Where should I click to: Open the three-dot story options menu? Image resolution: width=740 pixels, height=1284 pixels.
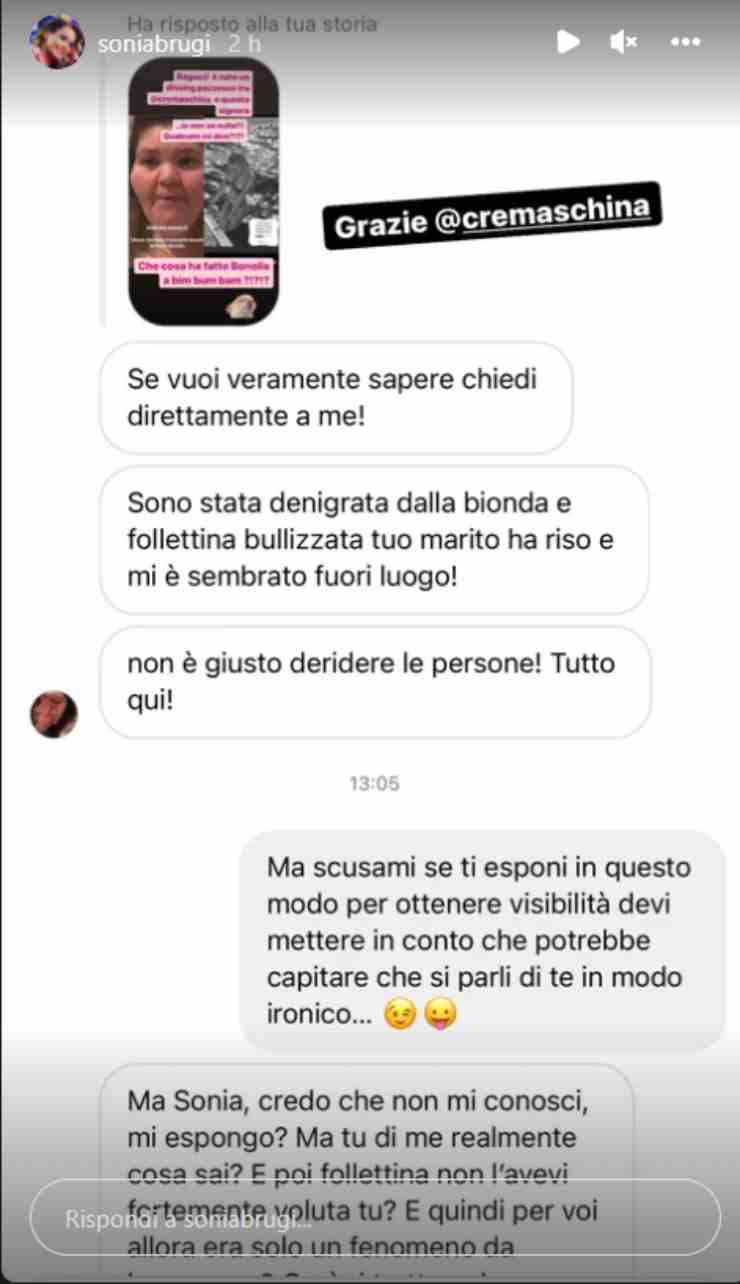tap(685, 42)
